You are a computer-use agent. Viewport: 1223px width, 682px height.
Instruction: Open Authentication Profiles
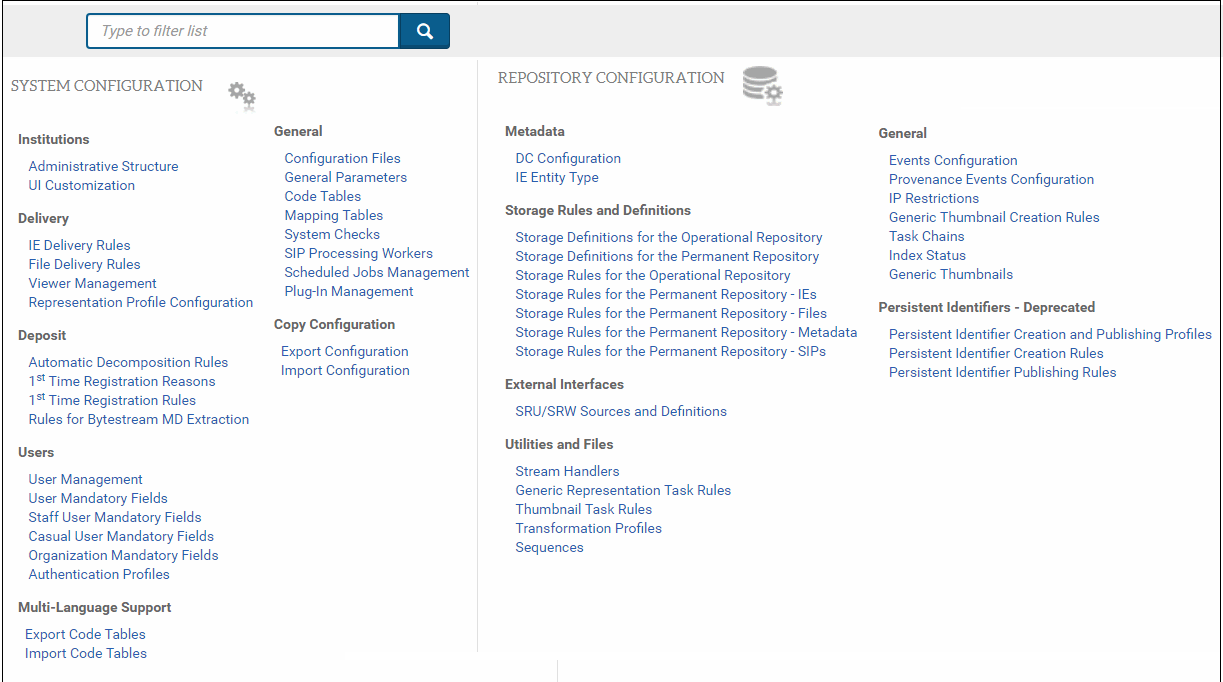(99, 574)
